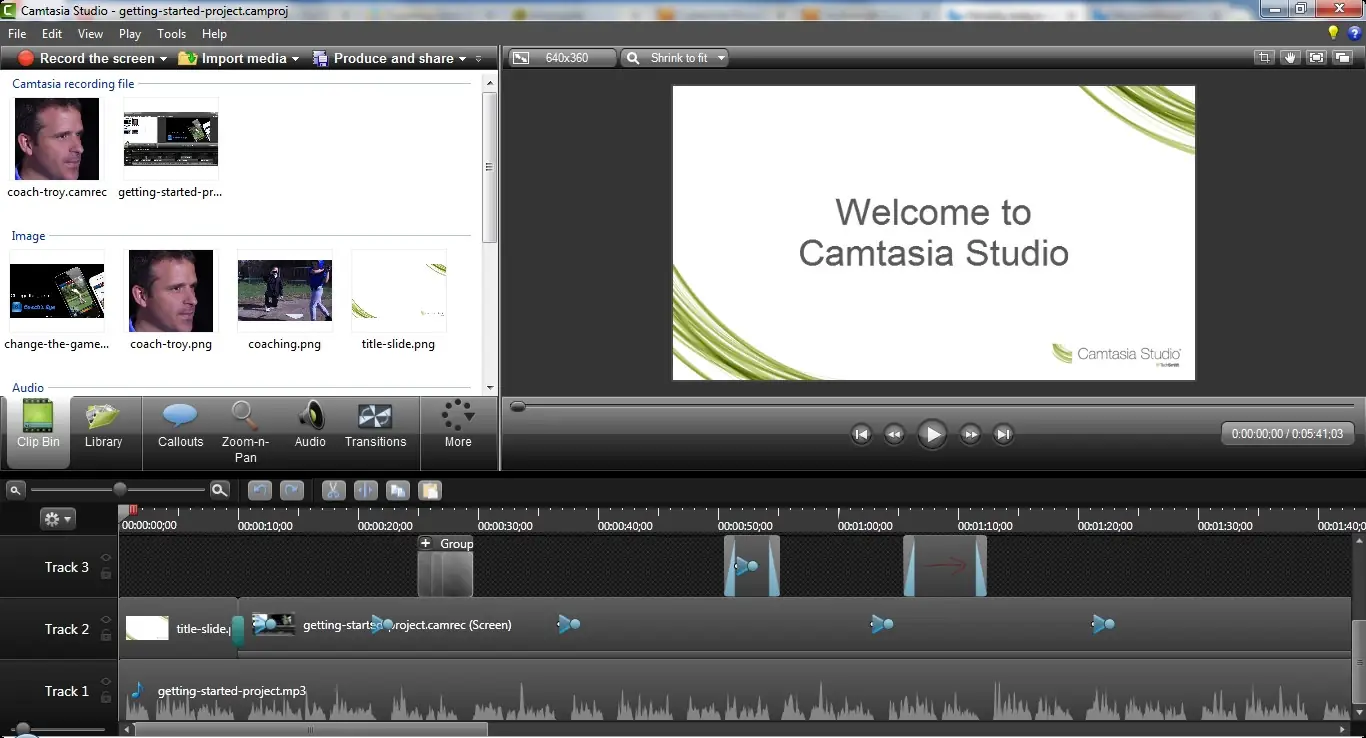Detach the preview window

pyautogui.click(x=1342, y=58)
